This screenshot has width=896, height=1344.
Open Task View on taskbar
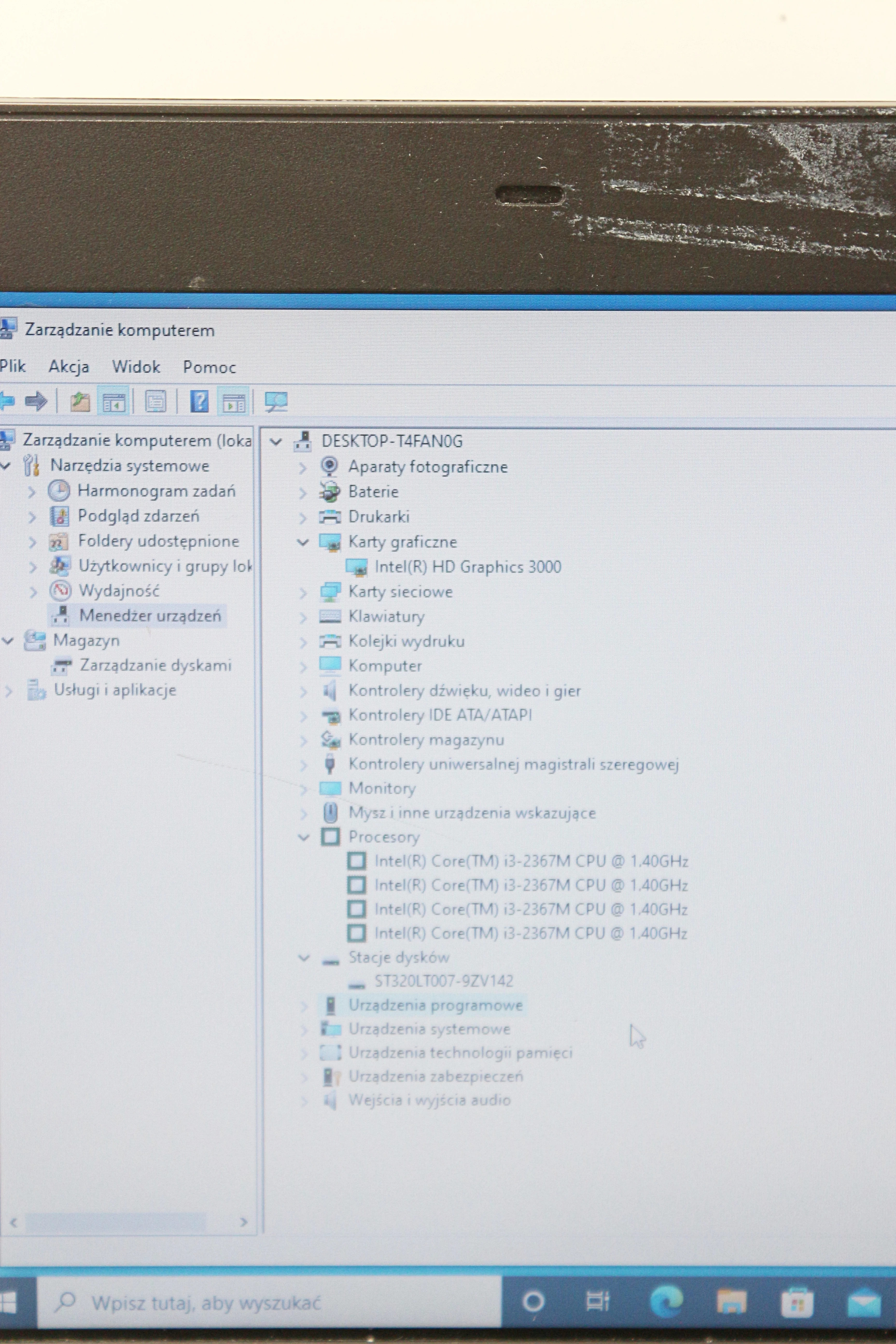pos(598,1301)
